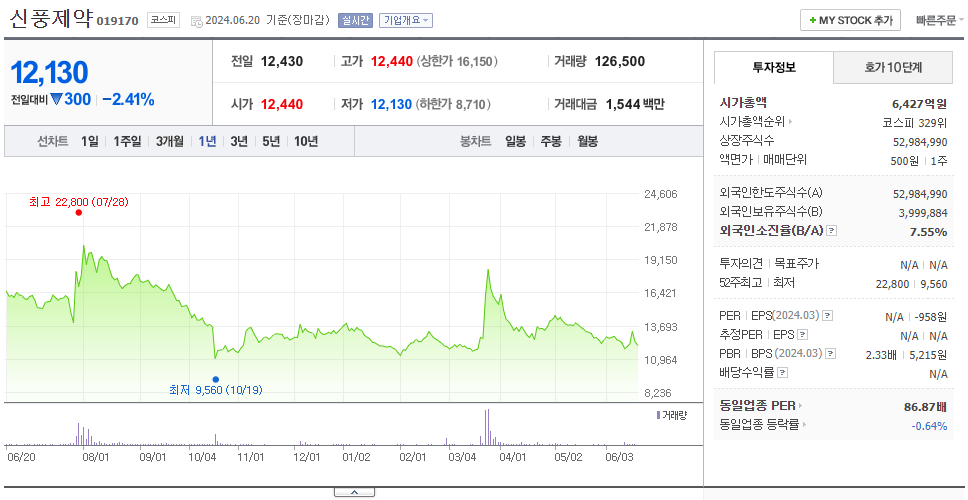
Task: Click the 코스피 market badge
Action: (163, 20)
